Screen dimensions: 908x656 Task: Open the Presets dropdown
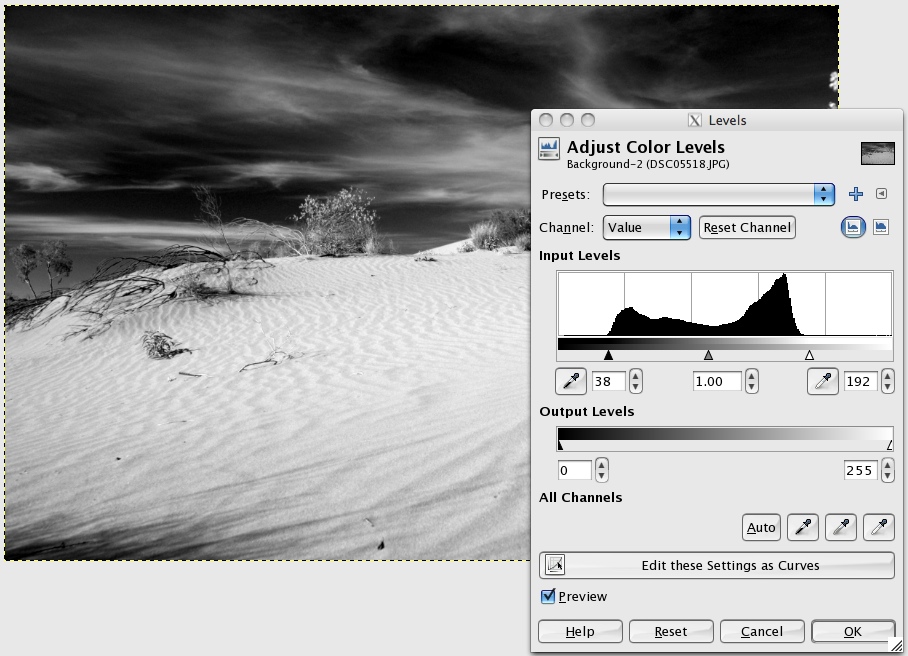[x=719, y=195]
